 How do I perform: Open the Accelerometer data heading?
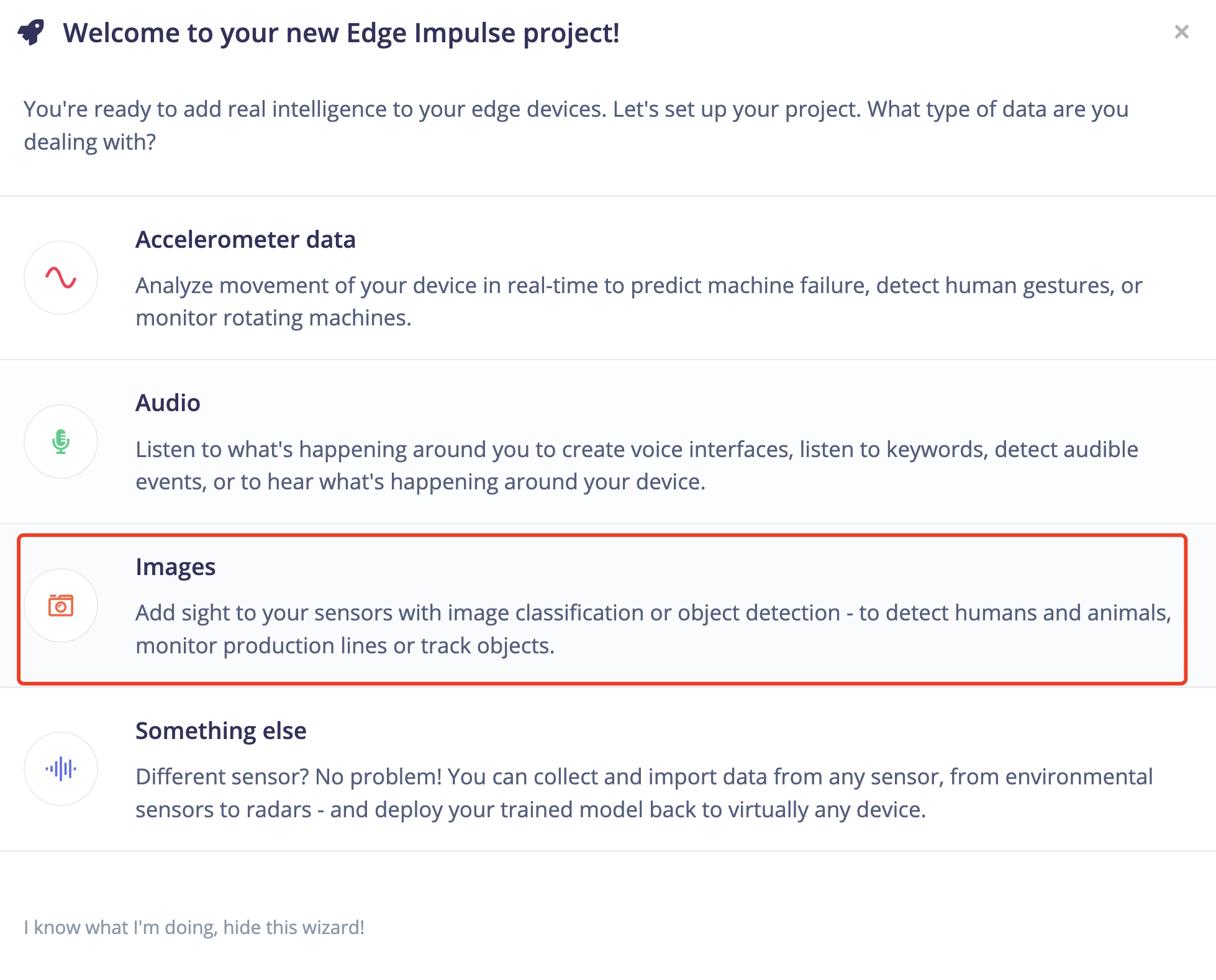(x=245, y=240)
